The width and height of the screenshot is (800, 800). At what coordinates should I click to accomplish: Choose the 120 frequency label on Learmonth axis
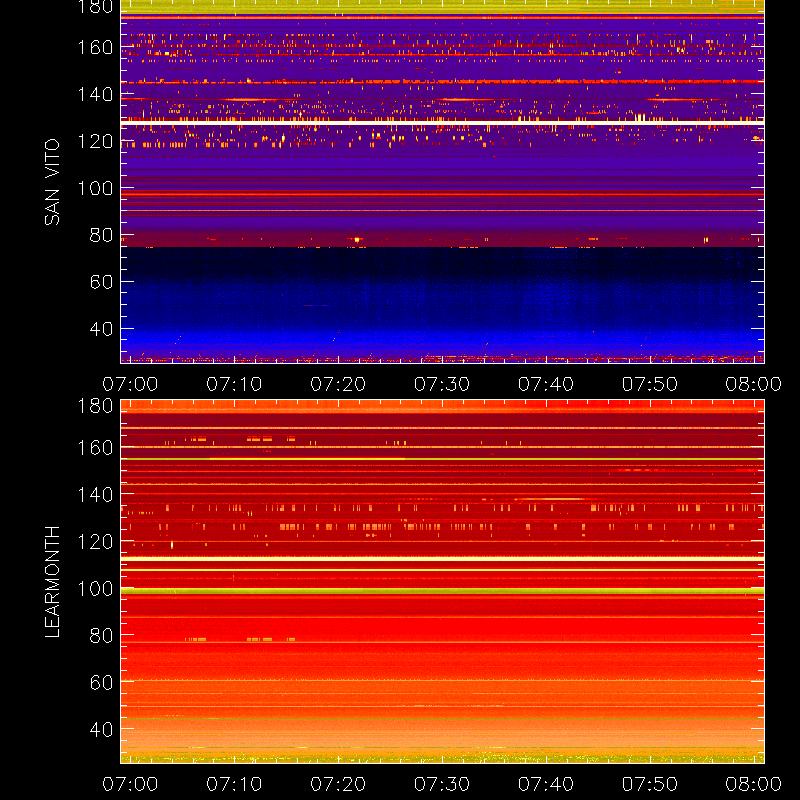pos(95,542)
